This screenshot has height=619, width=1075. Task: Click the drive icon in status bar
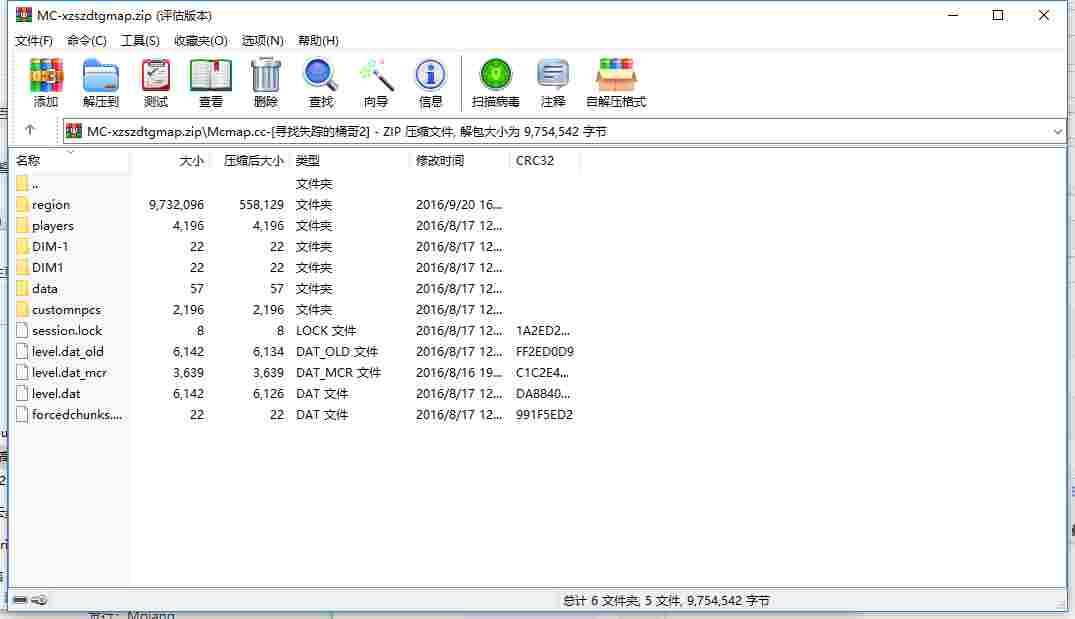[20, 600]
